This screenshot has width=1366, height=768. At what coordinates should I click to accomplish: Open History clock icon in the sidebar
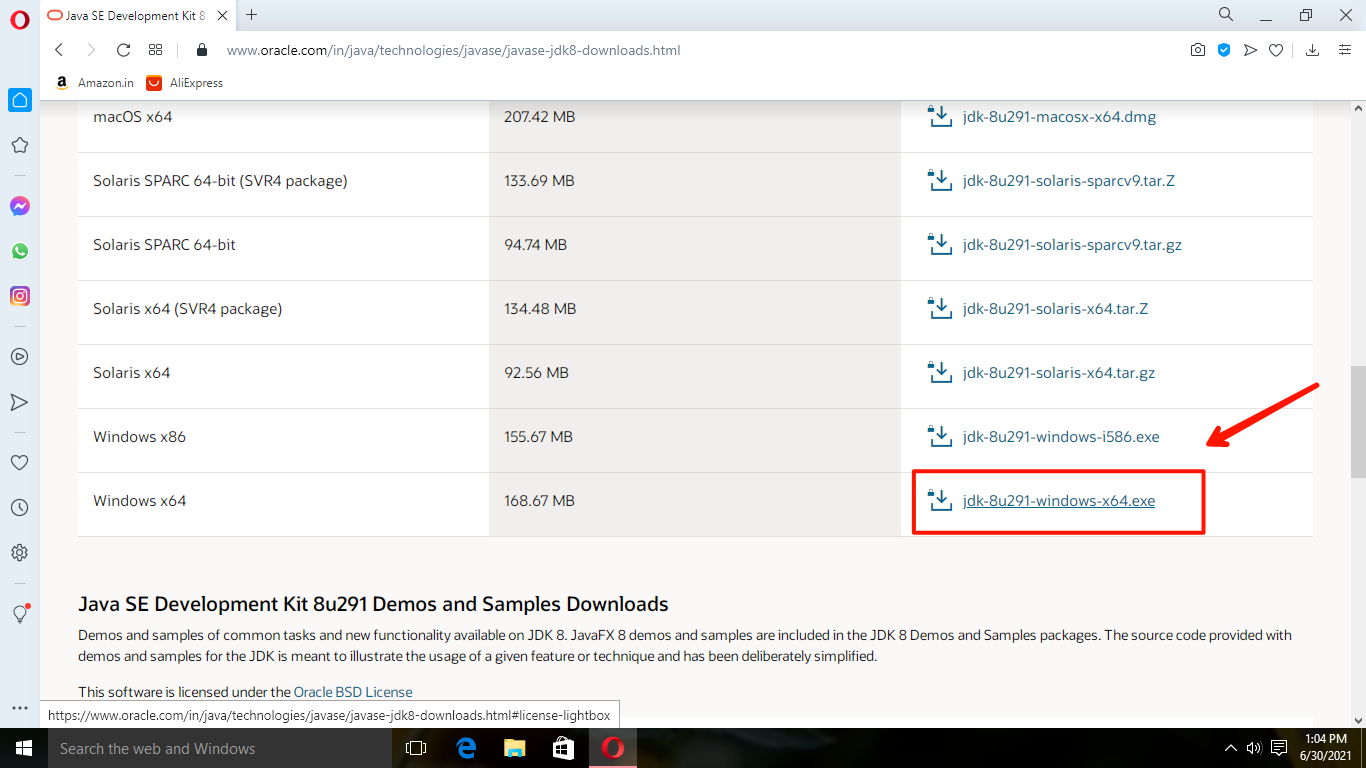[x=19, y=508]
